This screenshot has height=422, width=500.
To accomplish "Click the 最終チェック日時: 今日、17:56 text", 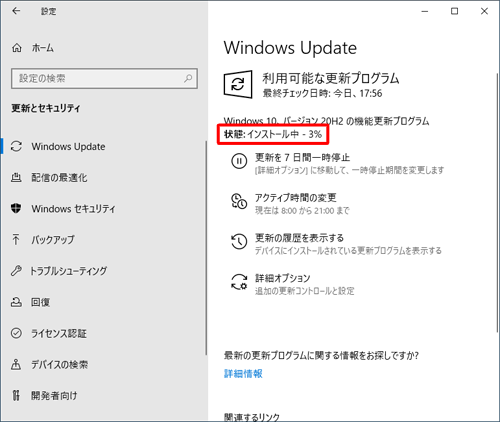I will (322, 93).
